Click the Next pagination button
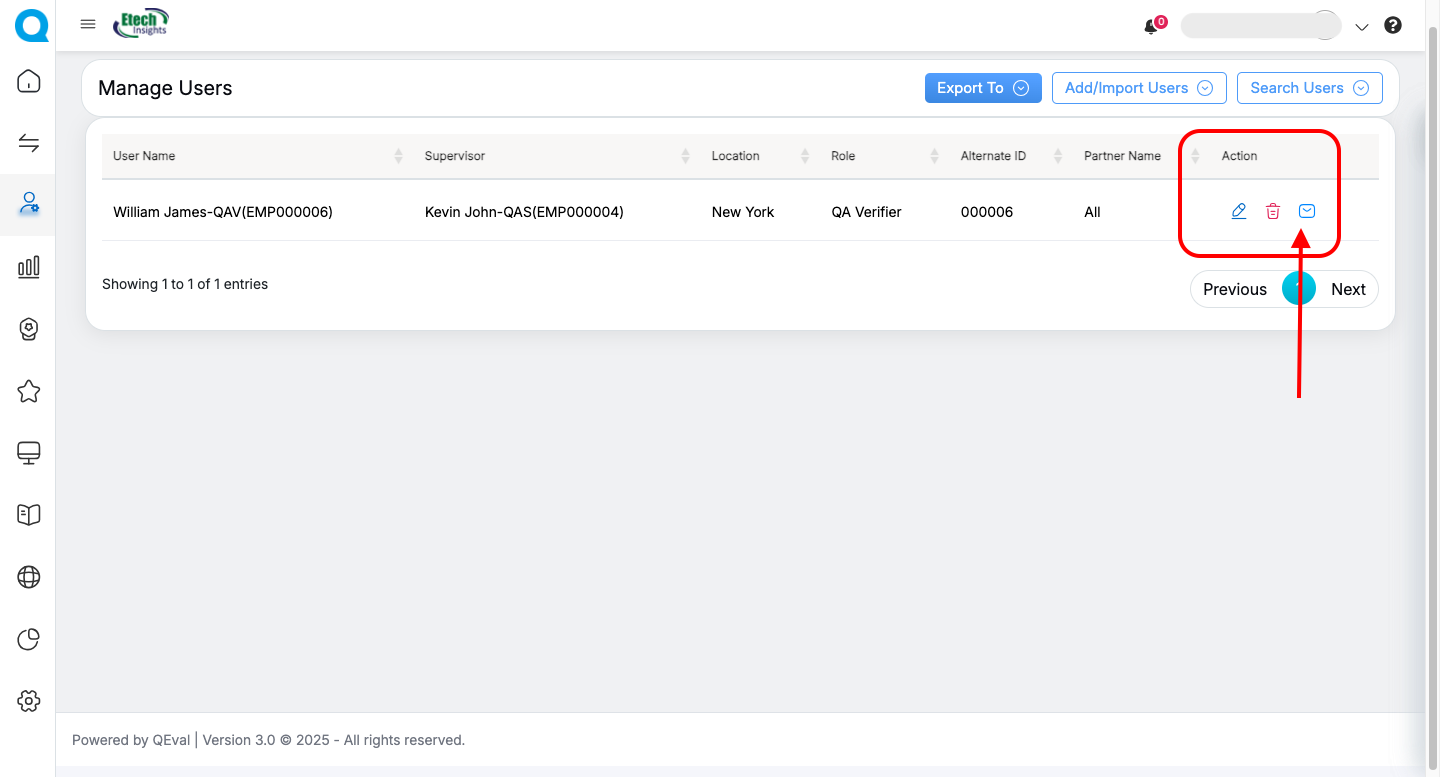Screen dimensions: 1440x777 pyautogui.click(x=1347, y=289)
